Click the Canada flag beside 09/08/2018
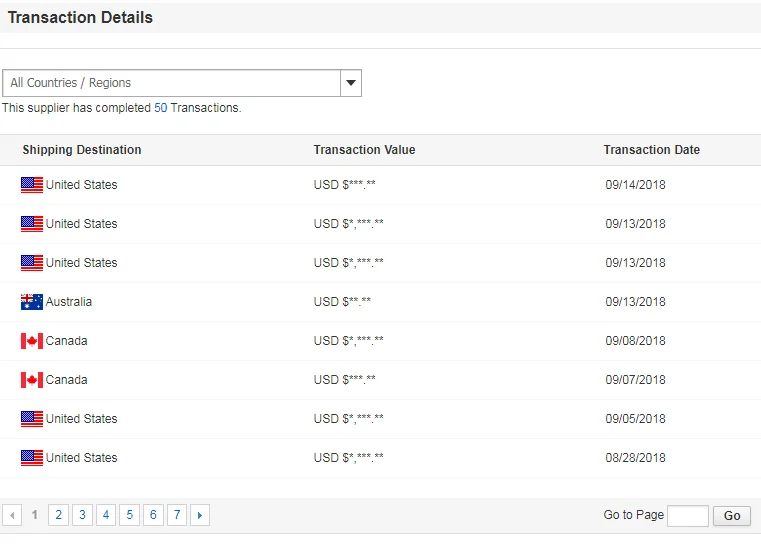The height and width of the screenshot is (556, 761). click(32, 341)
